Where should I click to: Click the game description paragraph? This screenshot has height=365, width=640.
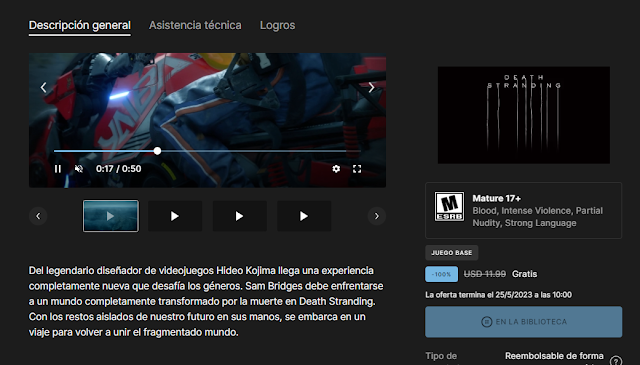(206, 301)
